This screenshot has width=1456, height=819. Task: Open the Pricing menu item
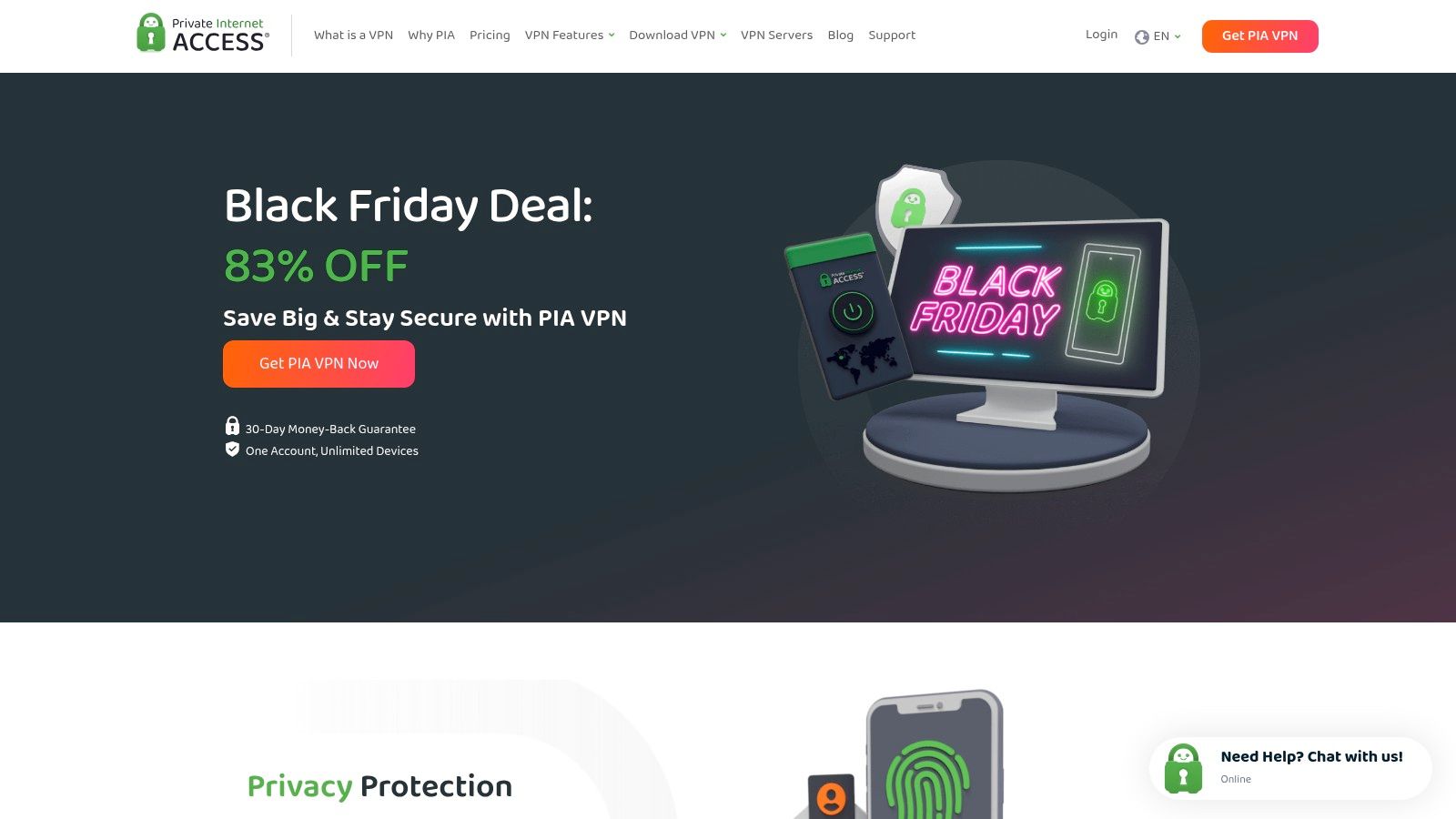click(490, 35)
